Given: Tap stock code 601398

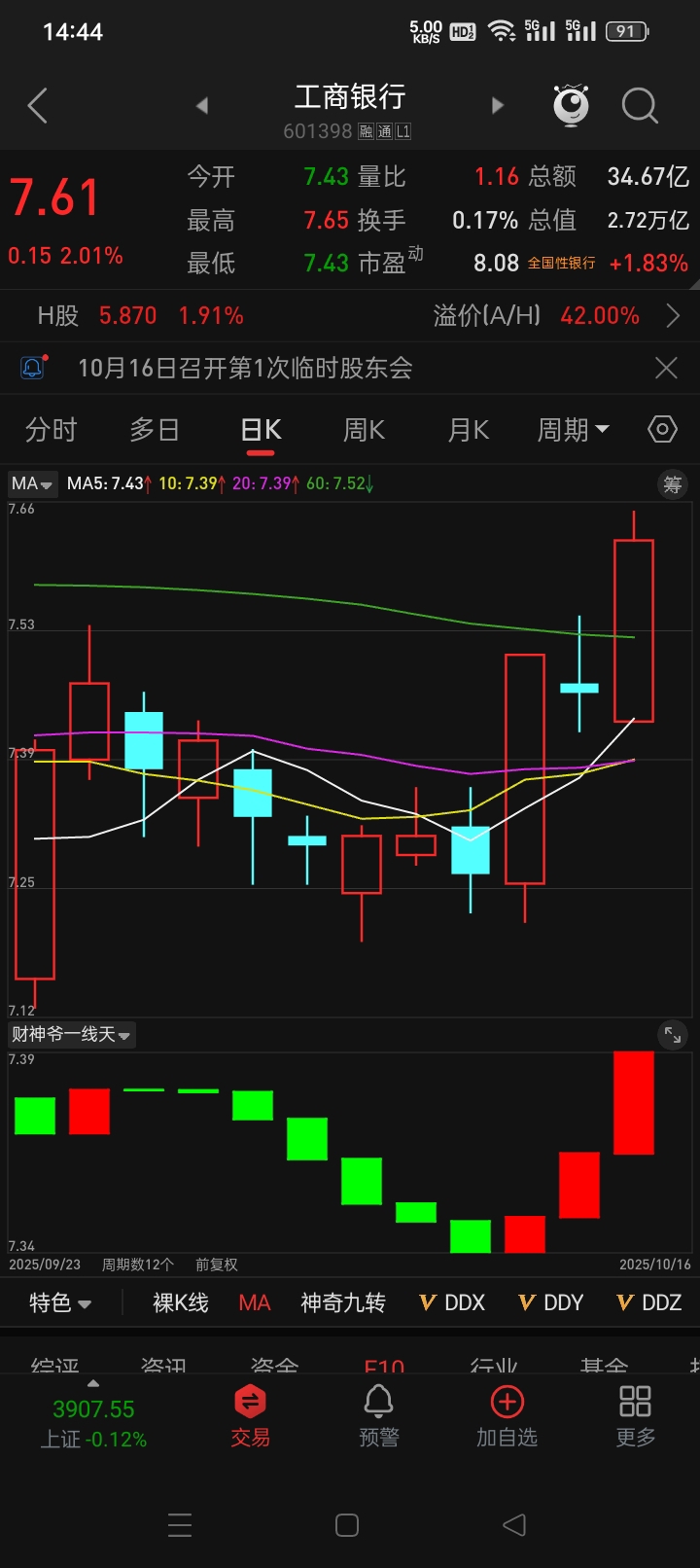Looking at the screenshot, I should coord(318,131).
